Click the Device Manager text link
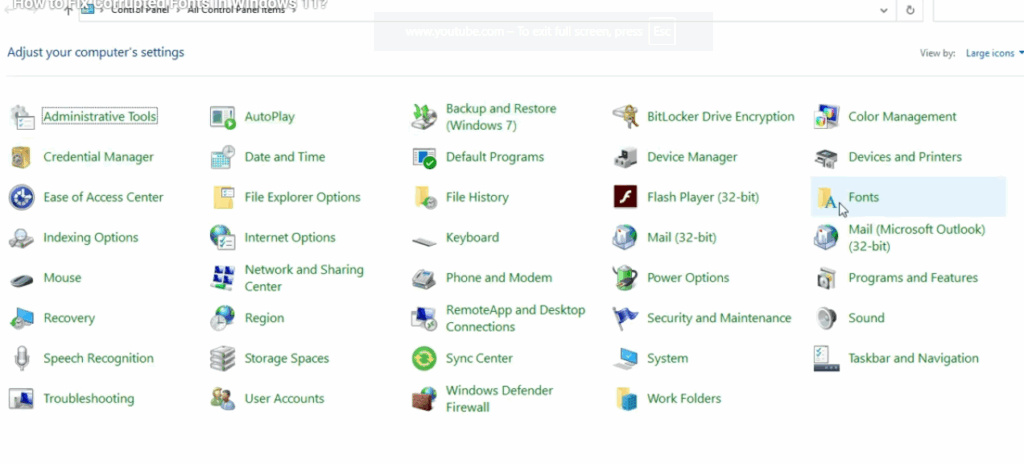Screen dimensions: 1024x464 [692, 157]
